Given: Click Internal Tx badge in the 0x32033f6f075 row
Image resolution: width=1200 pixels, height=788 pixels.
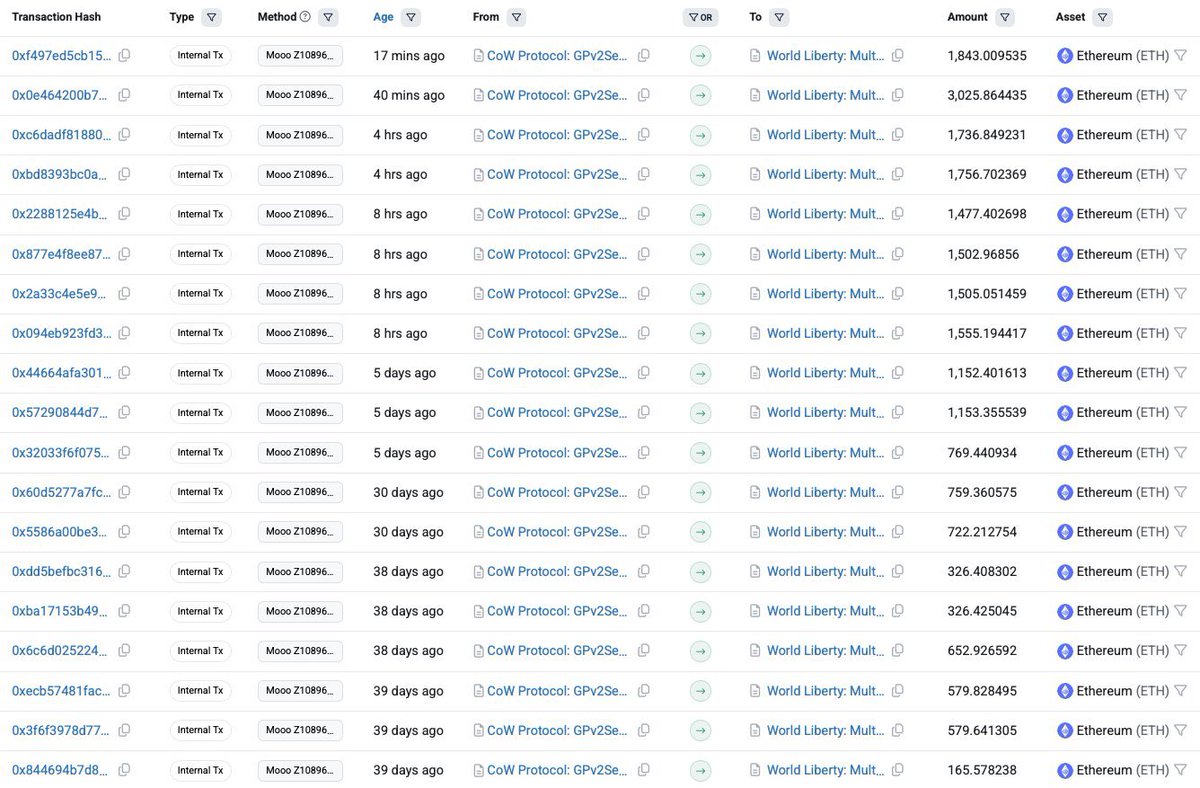Looking at the screenshot, I should [x=200, y=452].
